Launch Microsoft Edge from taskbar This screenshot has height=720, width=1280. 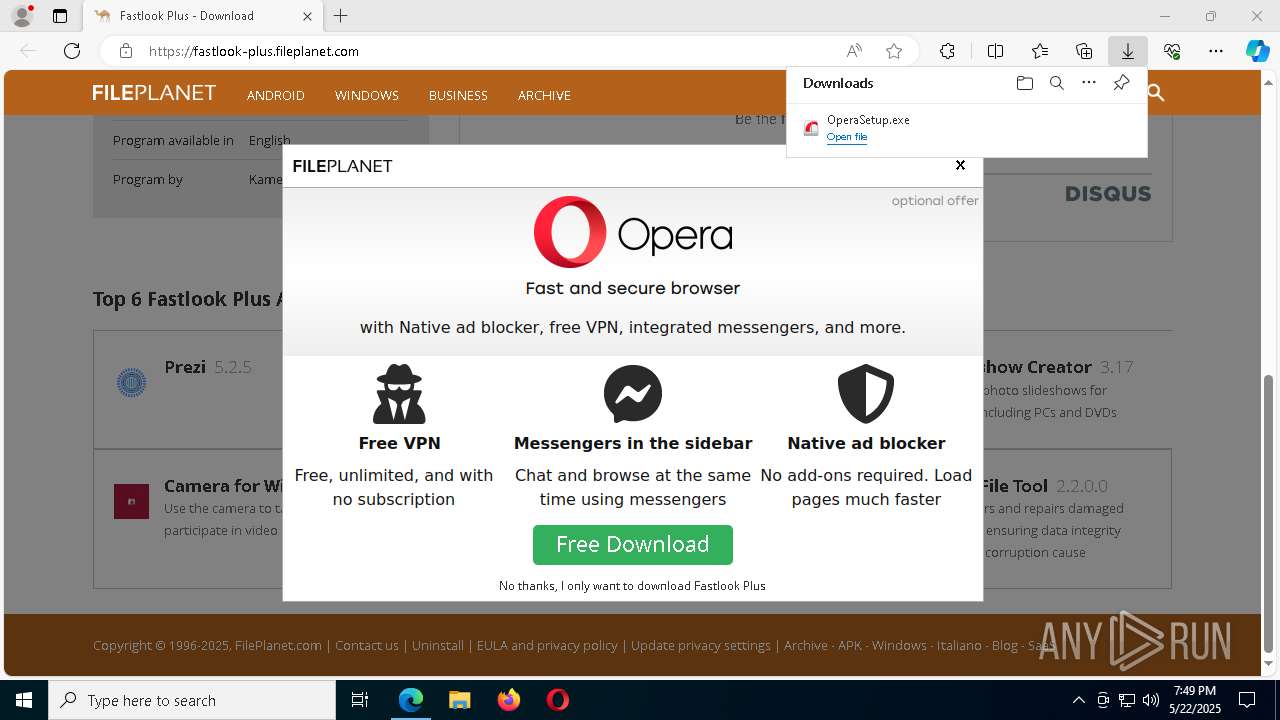tap(411, 700)
